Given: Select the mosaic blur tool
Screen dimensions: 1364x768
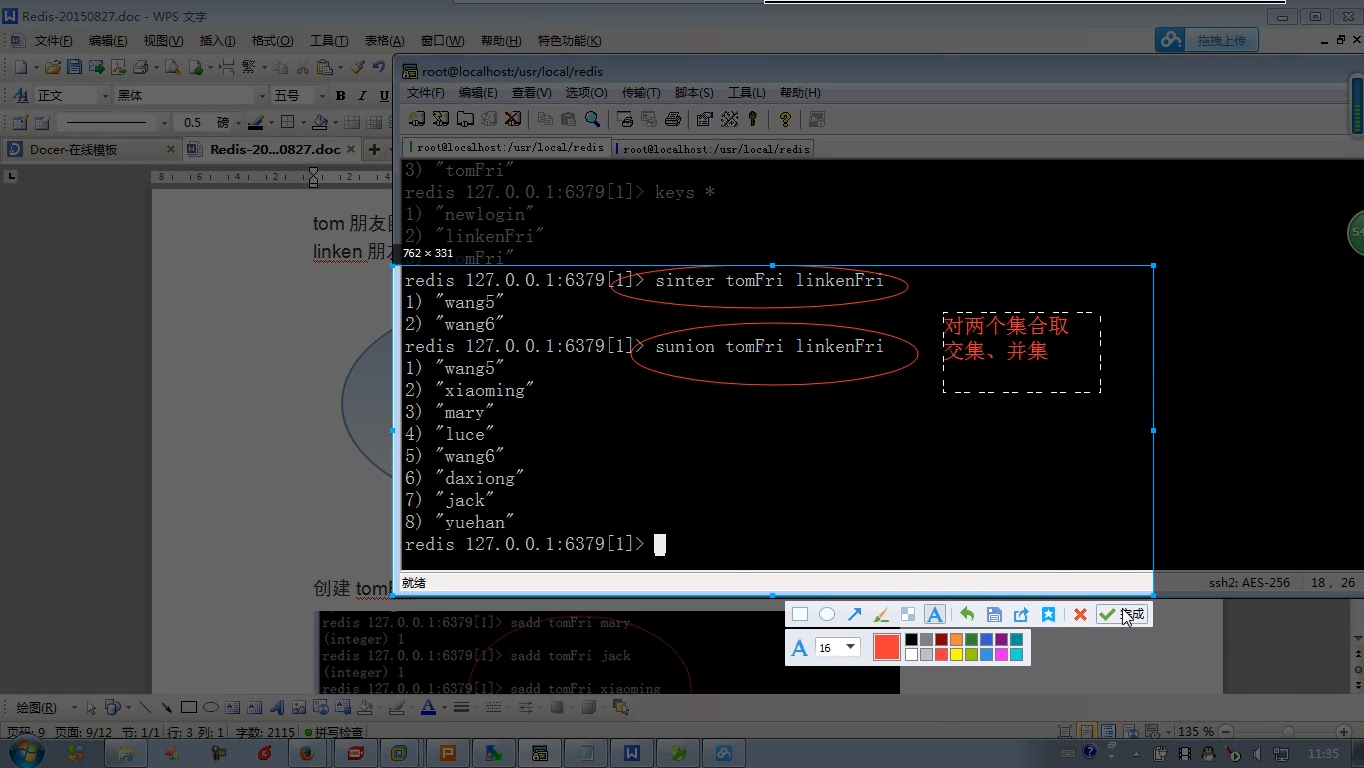Looking at the screenshot, I should tap(908, 615).
